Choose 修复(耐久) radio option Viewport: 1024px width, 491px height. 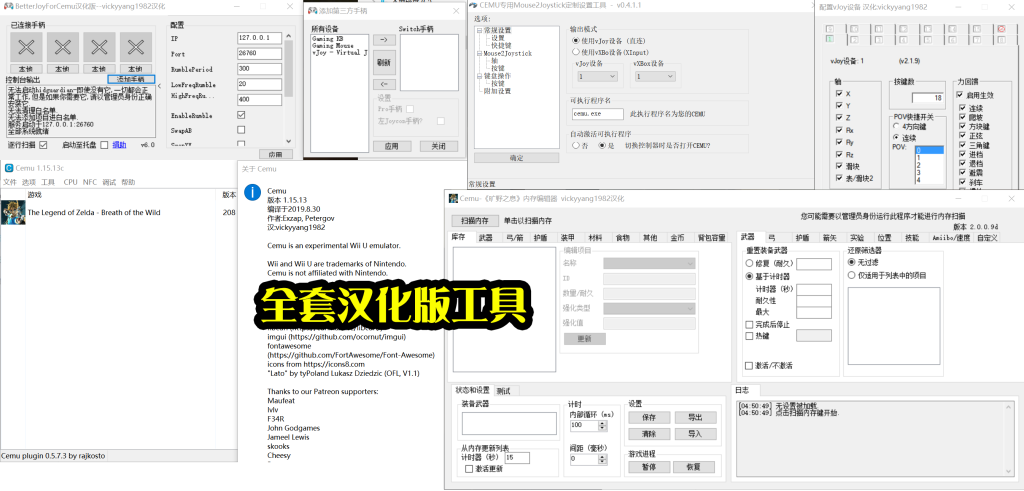click(x=749, y=264)
